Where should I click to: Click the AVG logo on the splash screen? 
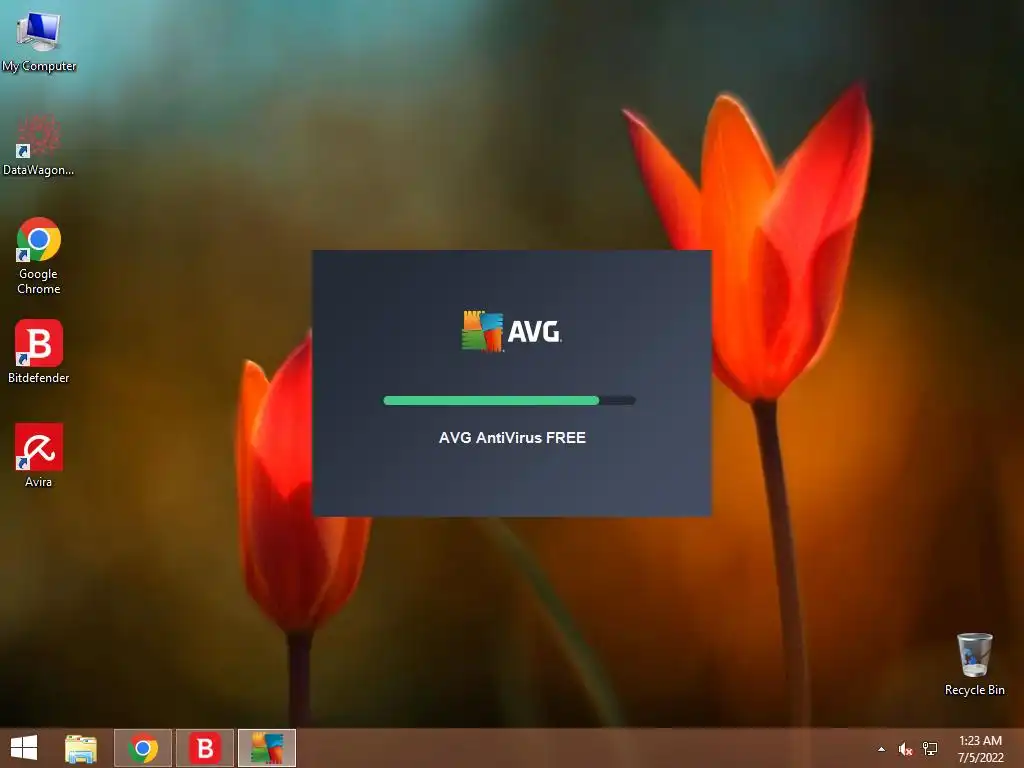click(511, 331)
